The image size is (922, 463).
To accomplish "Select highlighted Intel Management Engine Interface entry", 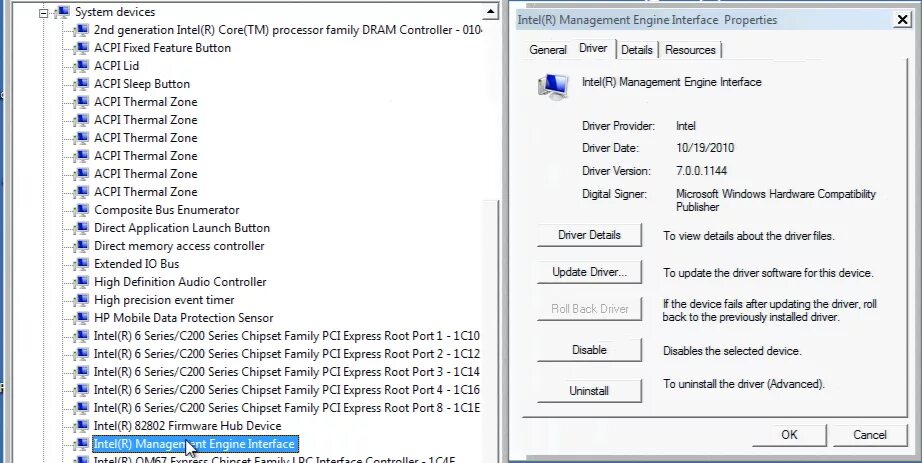I will [195, 444].
